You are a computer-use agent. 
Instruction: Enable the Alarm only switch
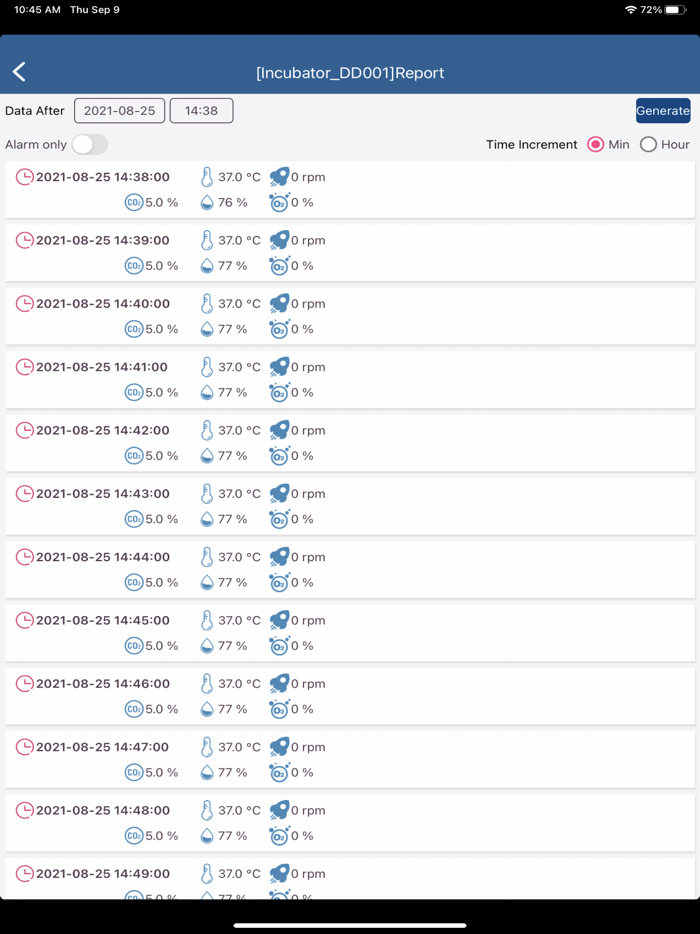89,145
